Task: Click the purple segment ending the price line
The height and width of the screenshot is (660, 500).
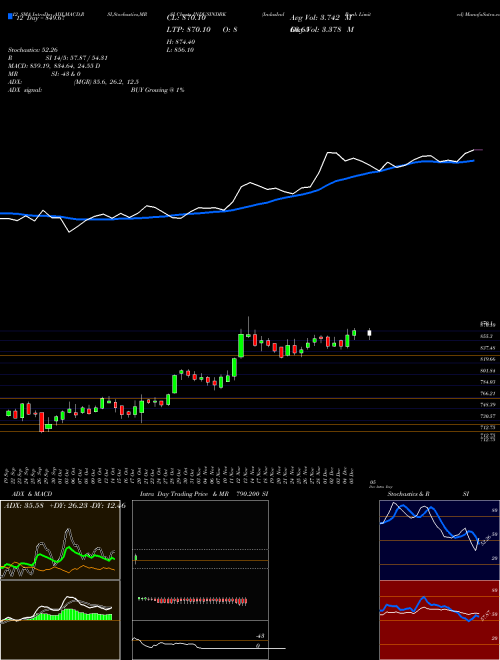Action: click(479, 149)
